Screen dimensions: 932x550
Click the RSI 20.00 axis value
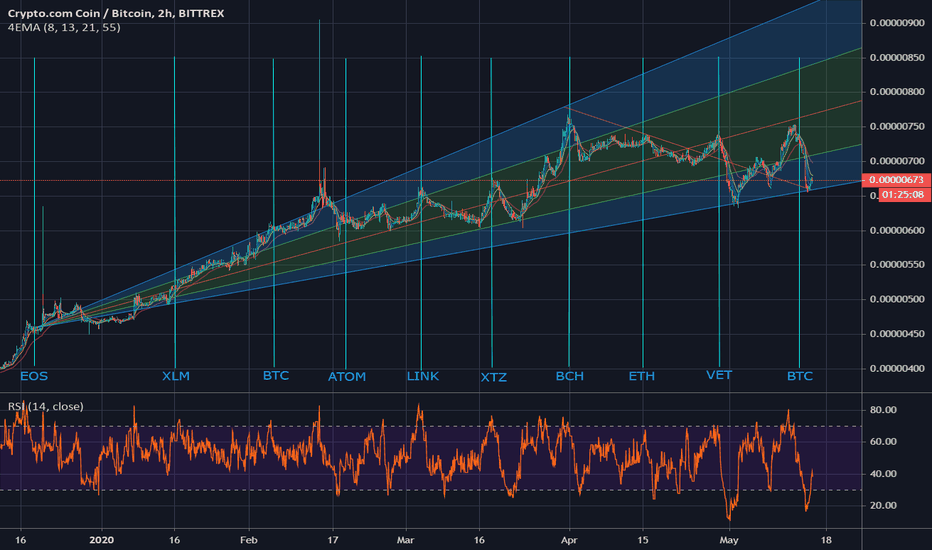[883, 506]
